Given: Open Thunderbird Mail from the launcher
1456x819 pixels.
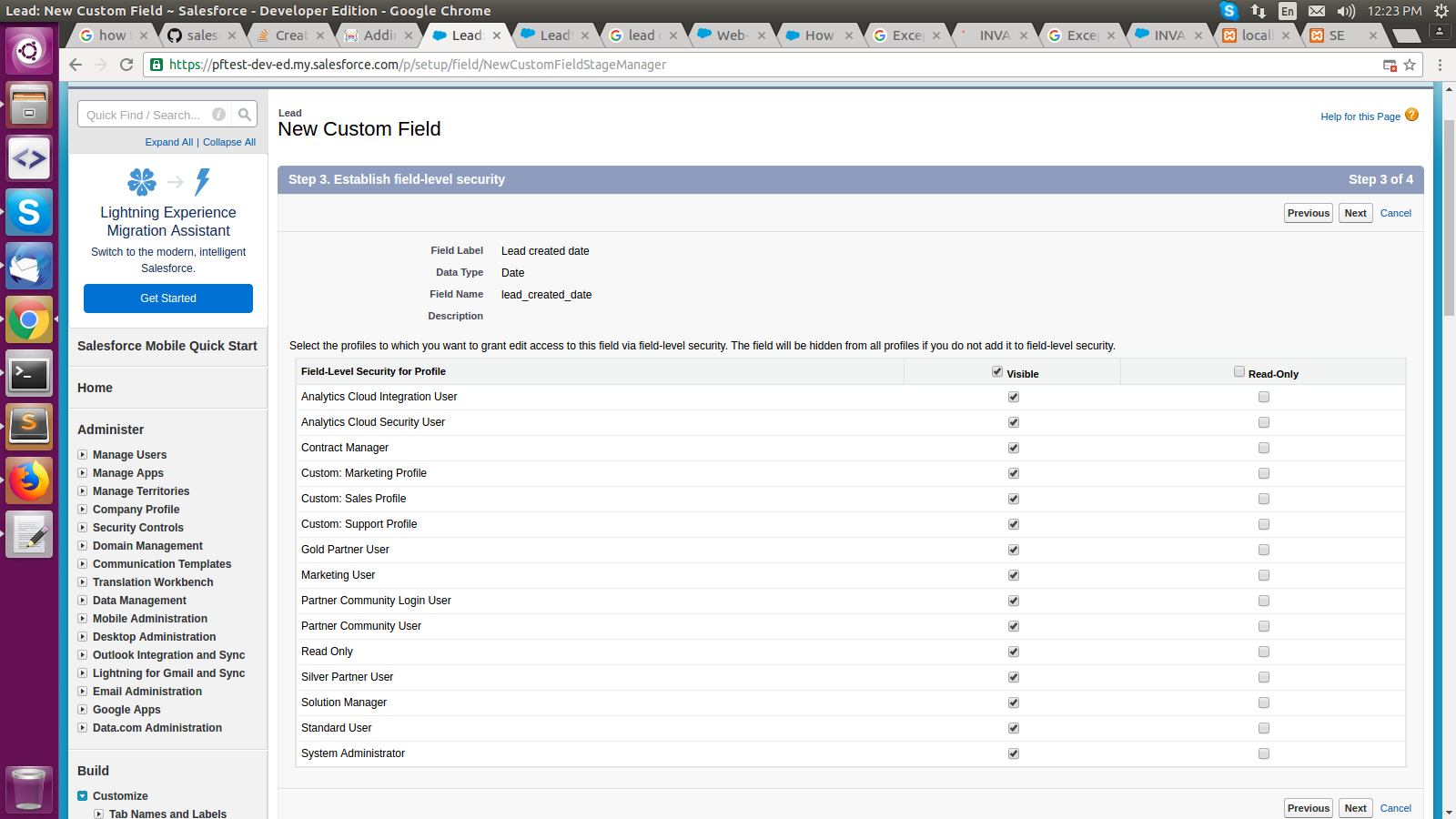Looking at the screenshot, I should coord(29,266).
